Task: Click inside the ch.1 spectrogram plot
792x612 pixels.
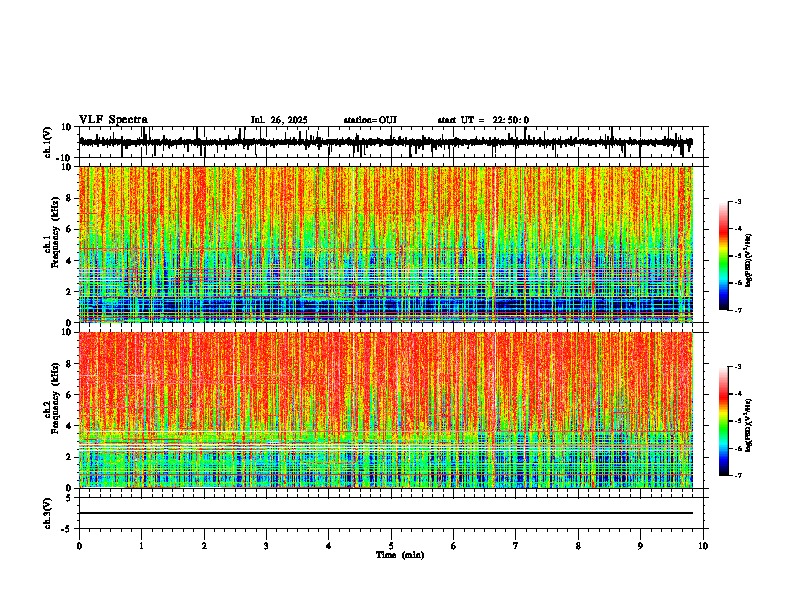Action: [x=386, y=244]
